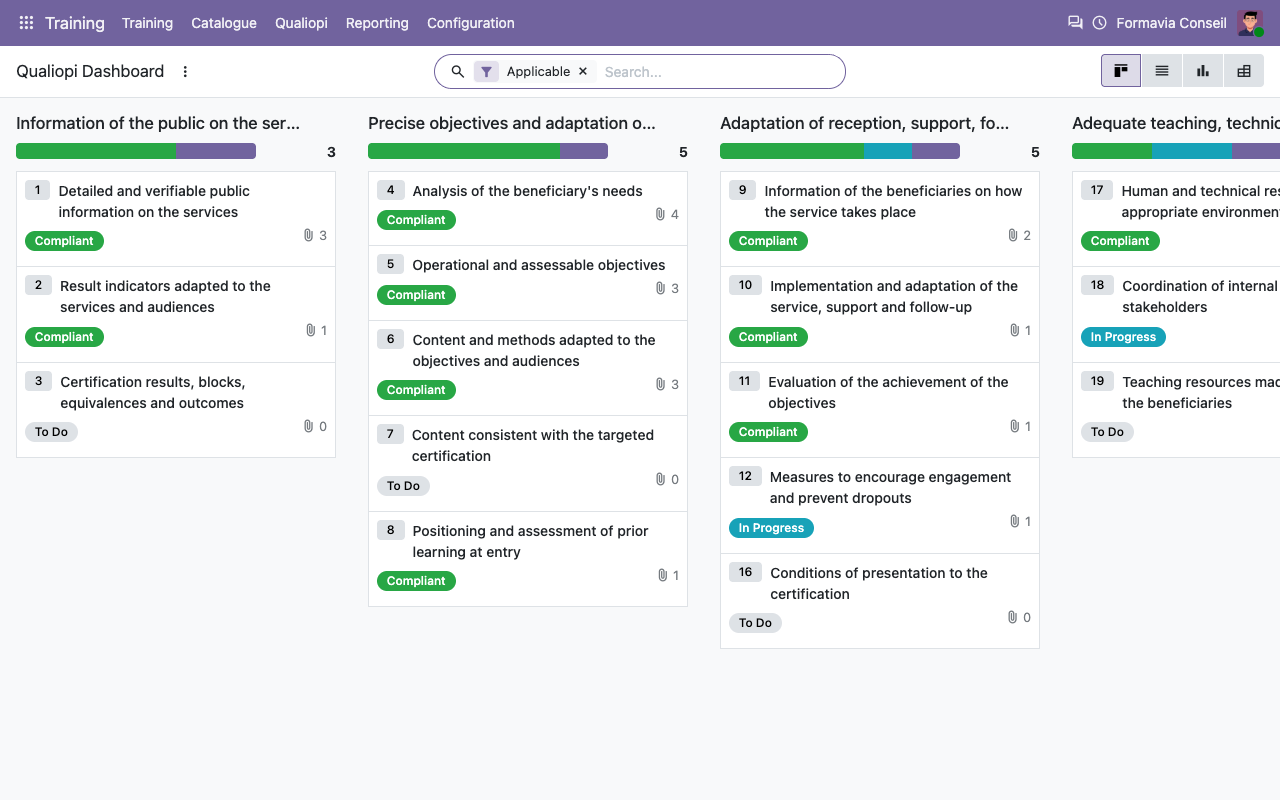The height and width of the screenshot is (800, 1280).
Task: Click attachment paperclip on card 1
Action: click(309, 235)
